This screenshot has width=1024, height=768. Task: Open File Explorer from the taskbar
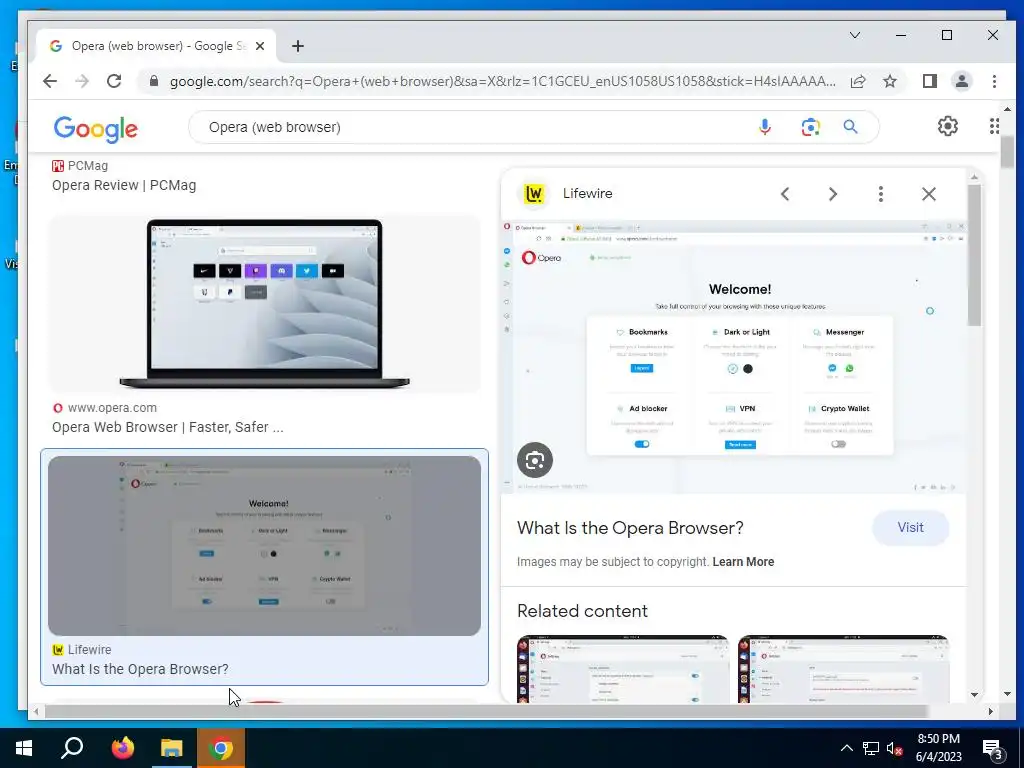point(172,748)
